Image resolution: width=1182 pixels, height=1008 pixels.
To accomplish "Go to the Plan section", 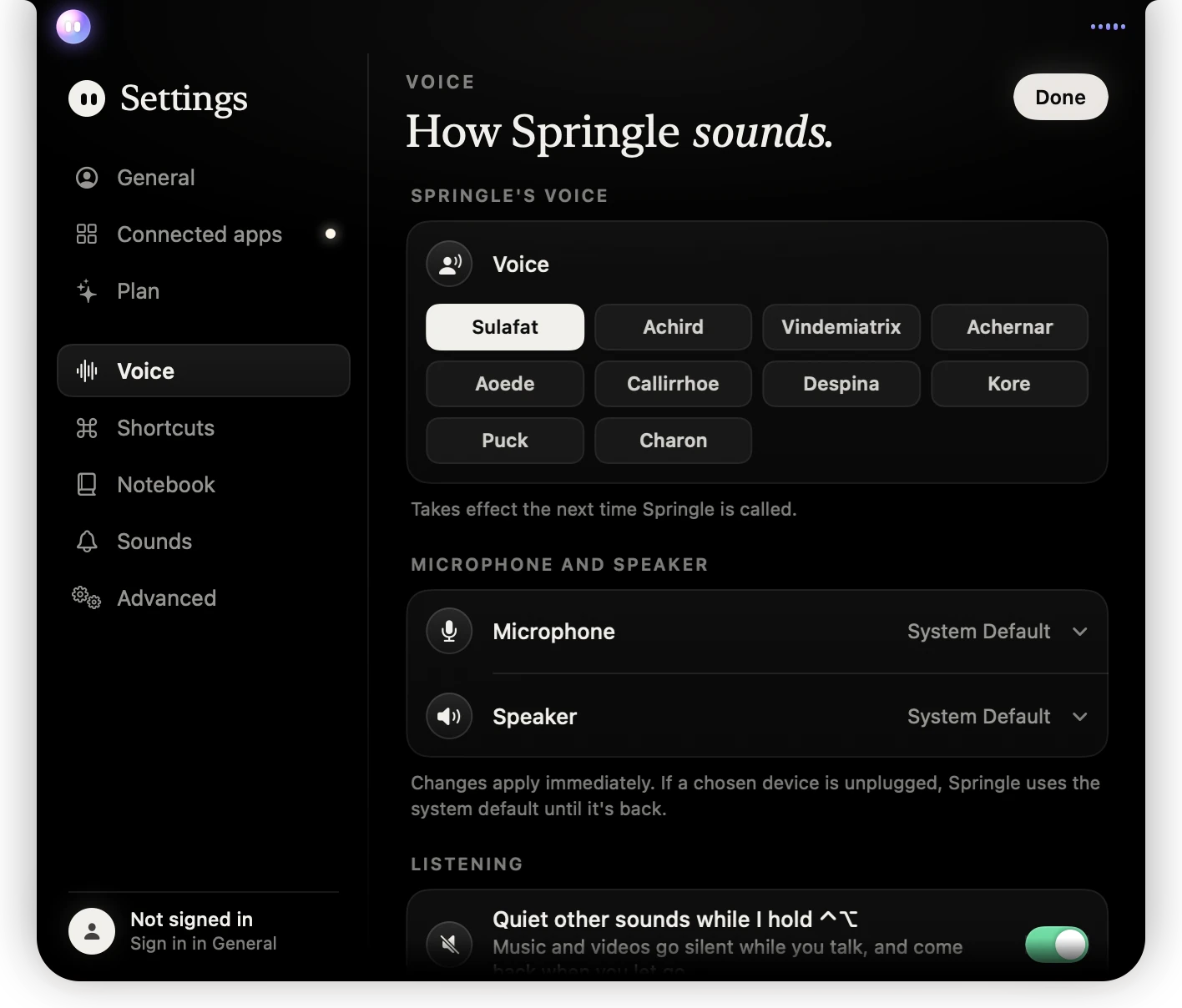I will tap(204, 291).
